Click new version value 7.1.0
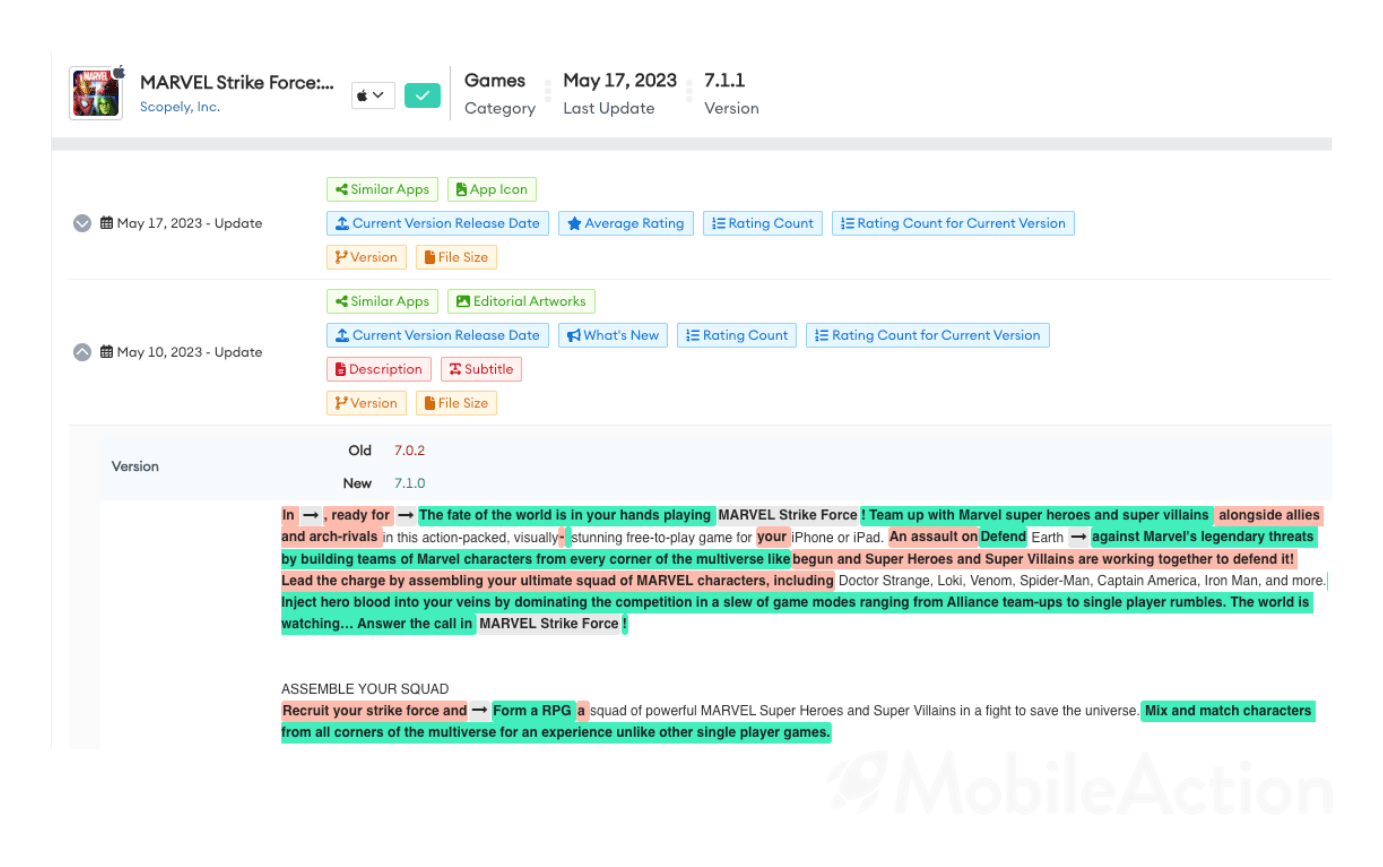 pyautogui.click(x=409, y=483)
